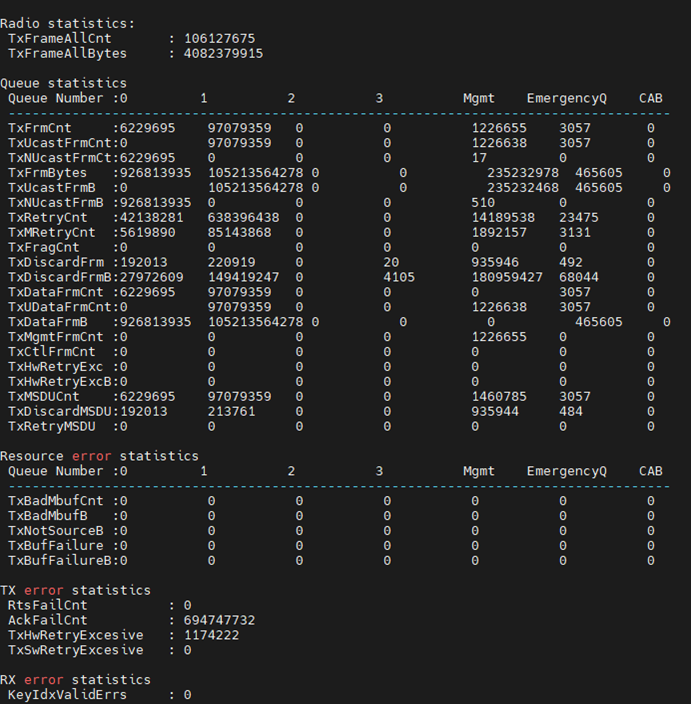Click the 'RX error statistics' heading
This screenshot has height=704, width=691.
pos(75,680)
